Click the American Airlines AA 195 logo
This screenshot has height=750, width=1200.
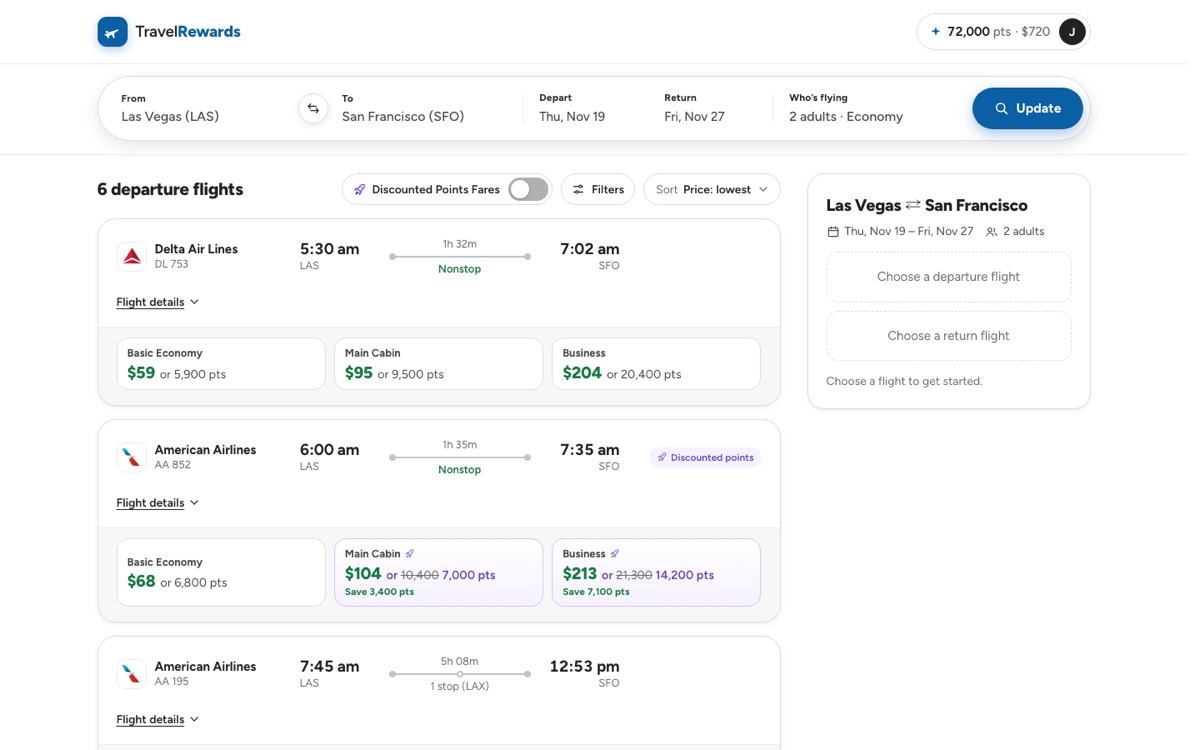coord(132,674)
